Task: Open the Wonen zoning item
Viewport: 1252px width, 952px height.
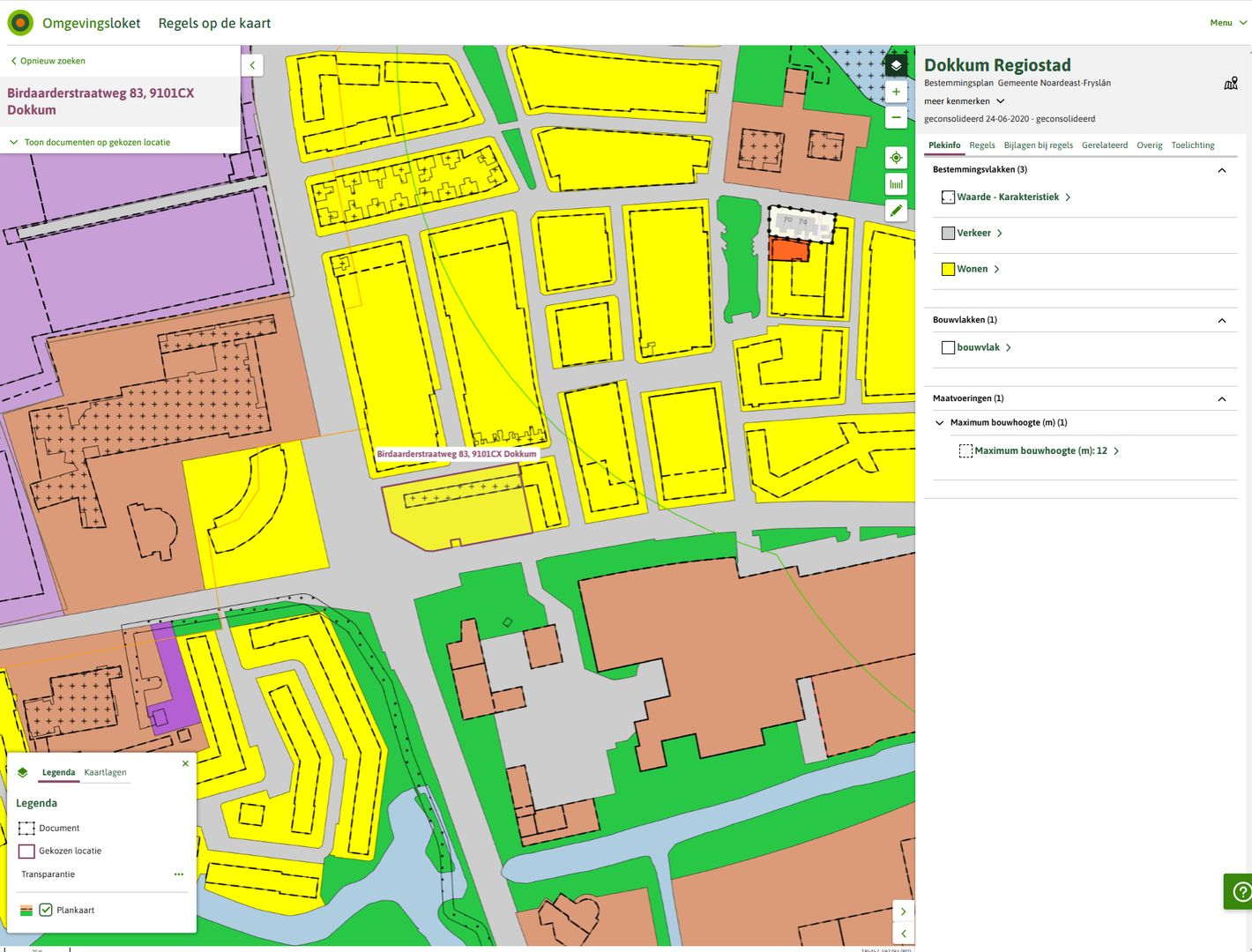Action: pyautogui.click(x=972, y=270)
